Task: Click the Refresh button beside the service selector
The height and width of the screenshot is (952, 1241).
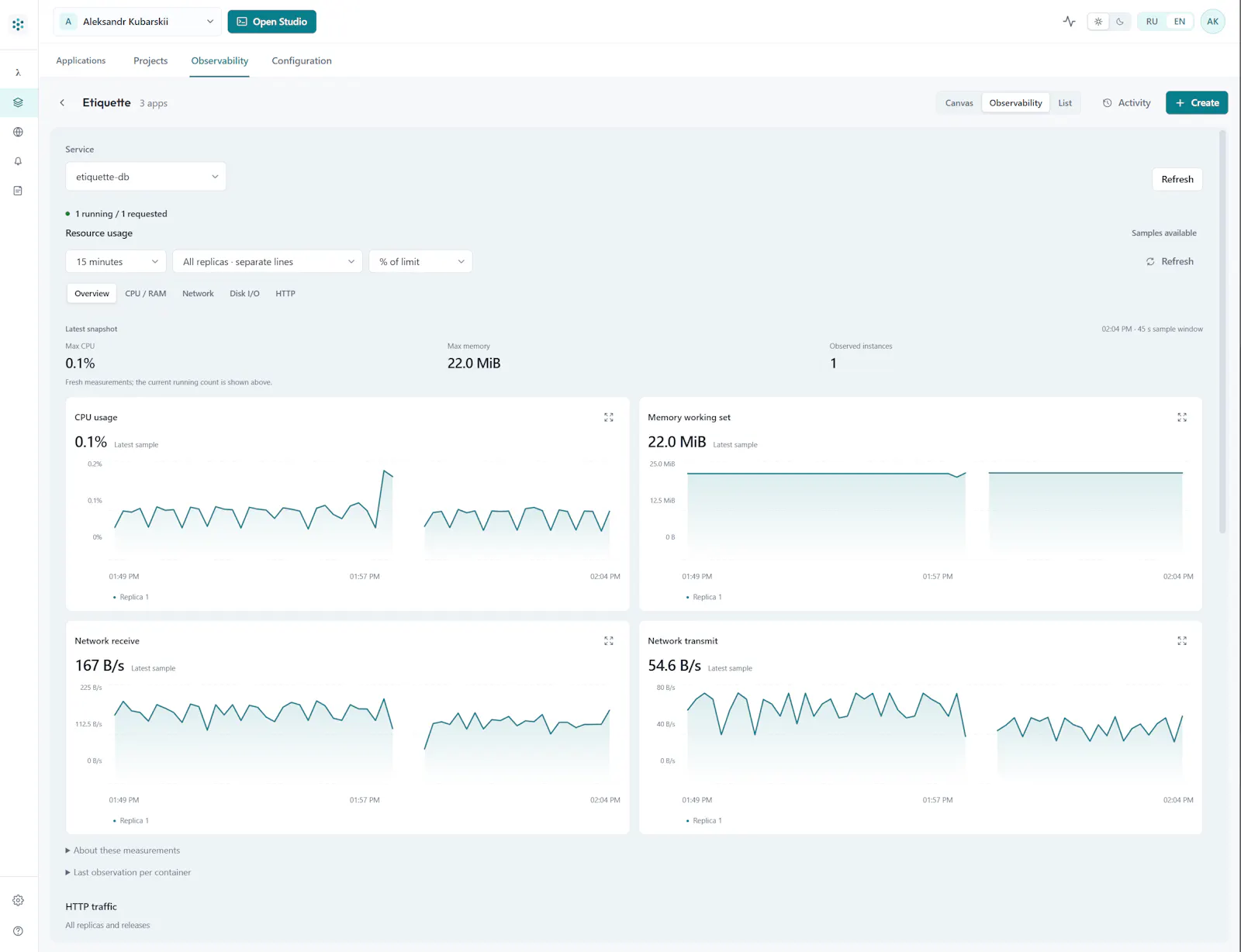Action: (x=1177, y=179)
